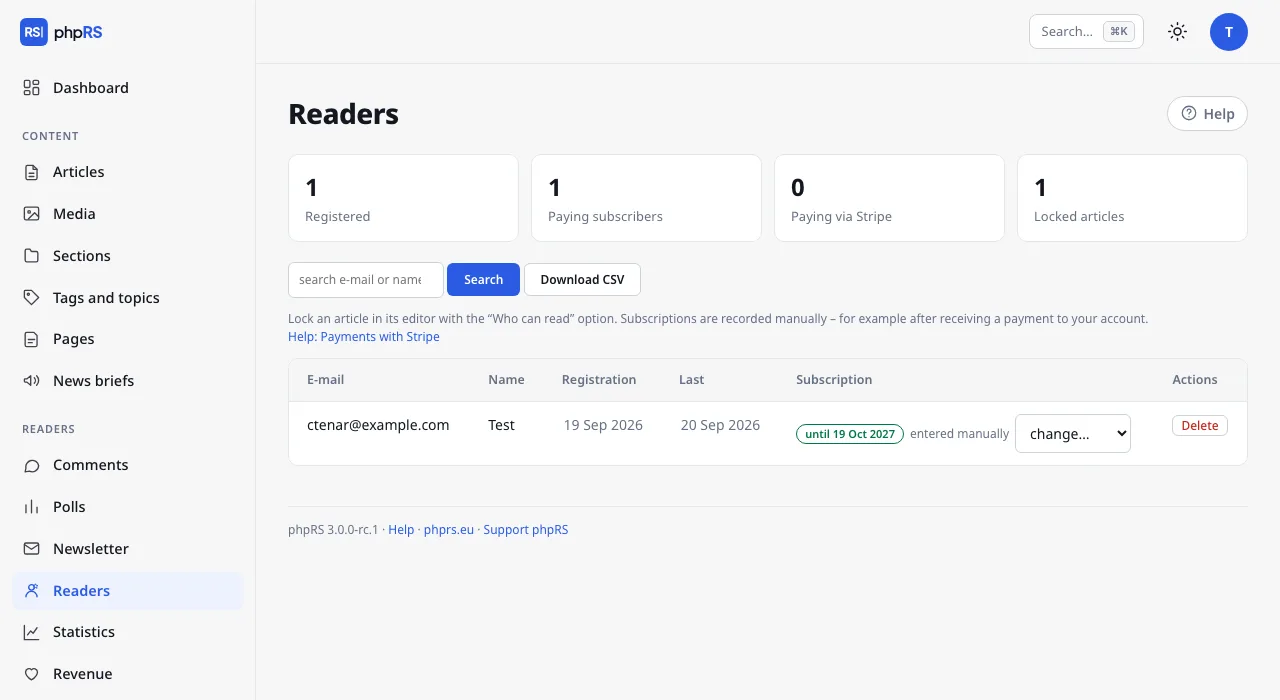The width and height of the screenshot is (1280, 700).
Task: Click last visit date 20 Sep 2026
Action: coord(720,425)
